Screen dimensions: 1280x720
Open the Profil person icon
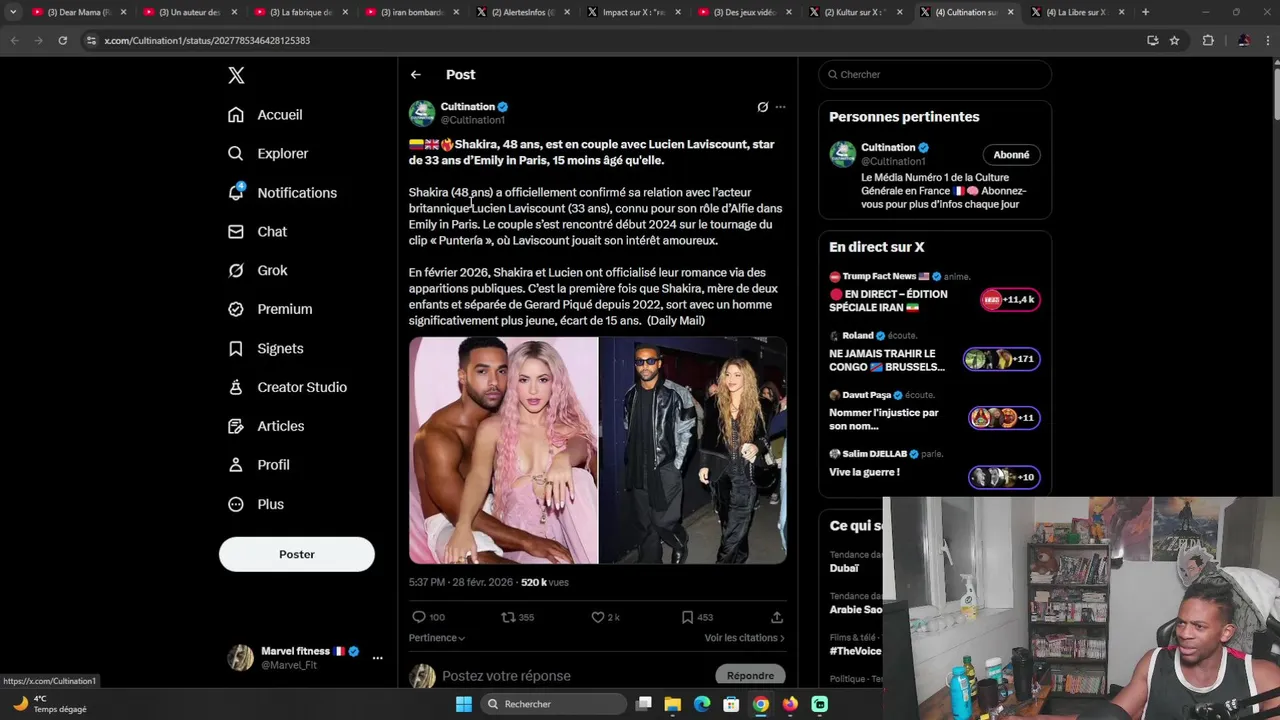pyautogui.click(x=236, y=465)
